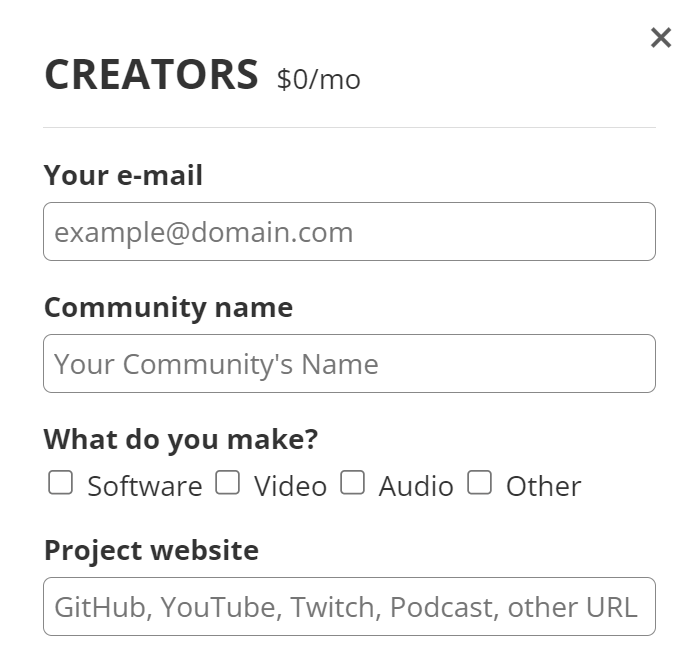699x669 pixels.
Task: Click the Your e-mail input field
Action: [x=349, y=232]
